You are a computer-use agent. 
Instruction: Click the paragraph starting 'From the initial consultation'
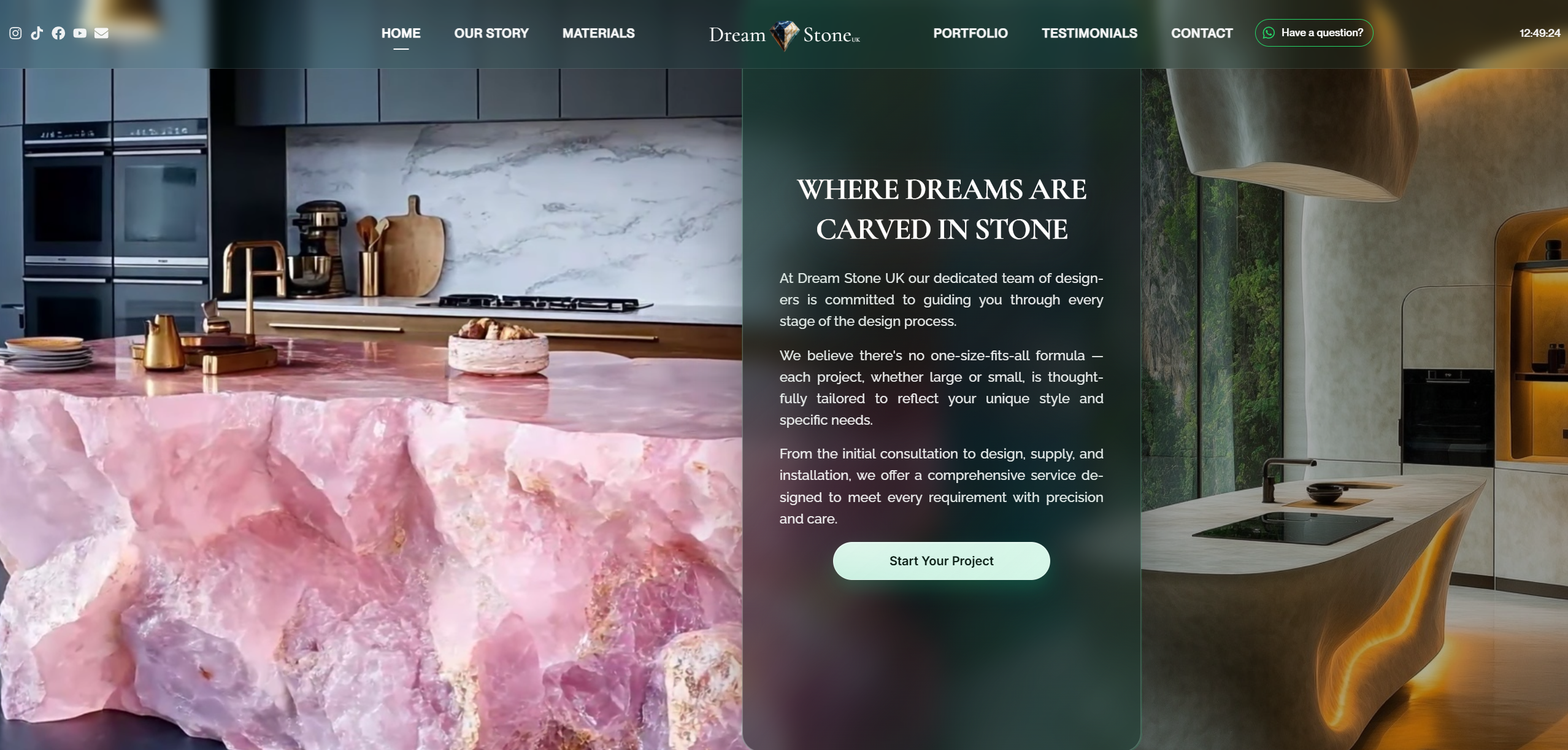(941, 486)
